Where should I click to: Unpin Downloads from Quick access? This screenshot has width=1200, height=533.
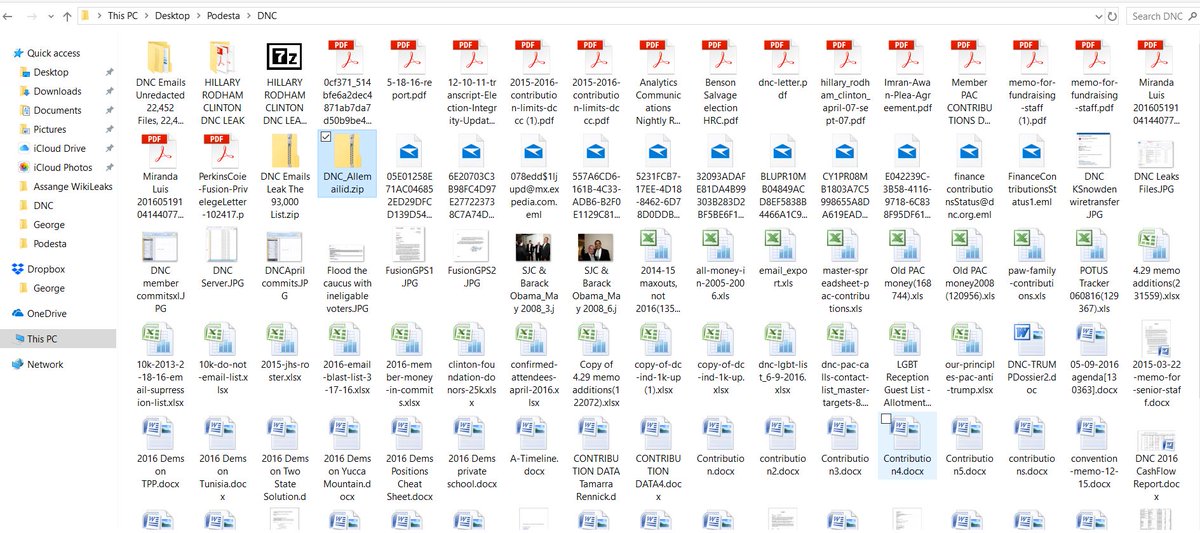tap(109, 91)
